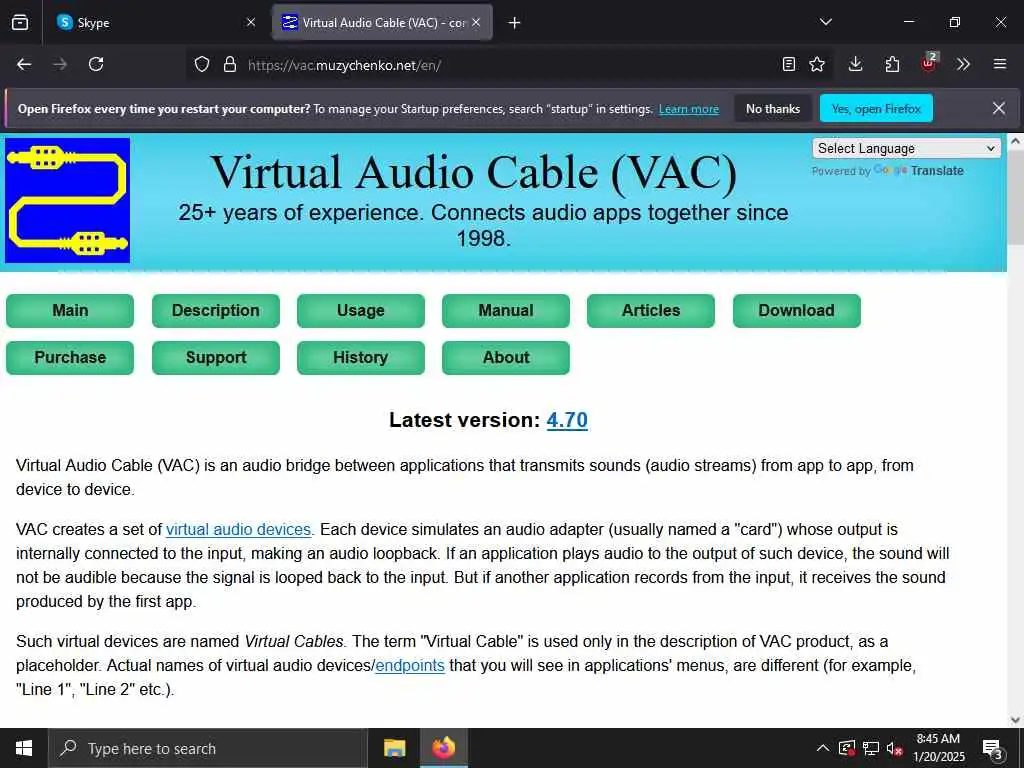1024x768 pixels.
Task: Click the taskbar search box
Action: [x=208, y=748]
